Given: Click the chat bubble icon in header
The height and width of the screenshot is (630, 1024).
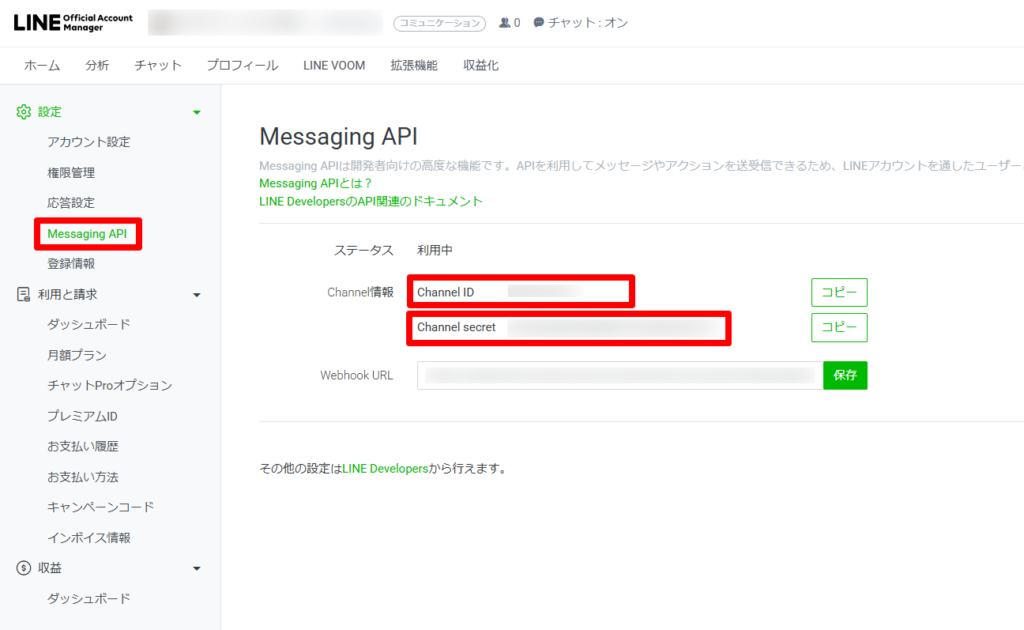Looking at the screenshot, I should (538, 23).
